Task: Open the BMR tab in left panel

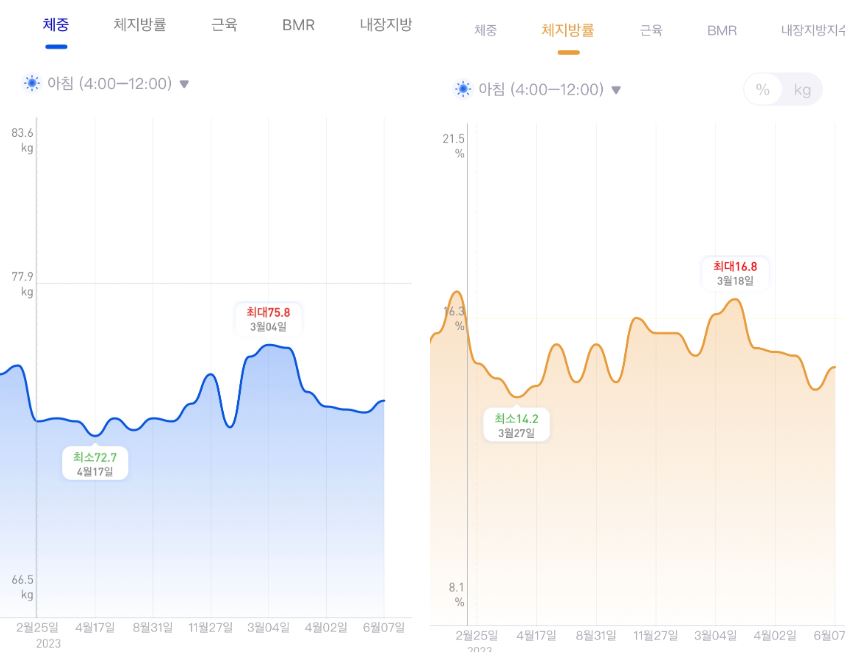Action: (298, 25)
